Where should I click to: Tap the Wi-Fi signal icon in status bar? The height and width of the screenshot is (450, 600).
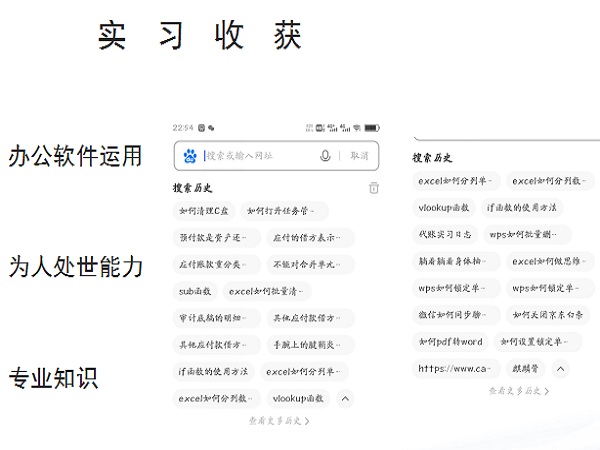tap(357, 128)
